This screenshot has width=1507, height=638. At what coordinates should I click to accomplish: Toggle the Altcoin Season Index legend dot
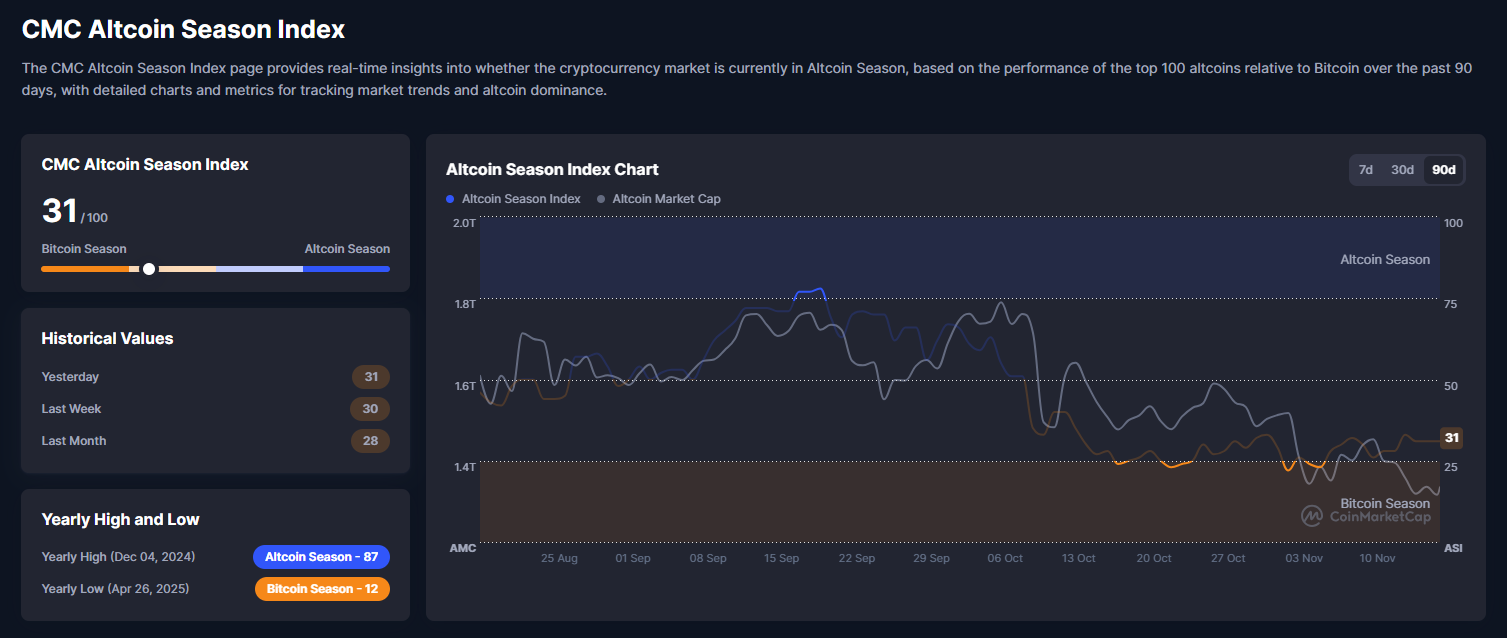click(x=450, y=199)
